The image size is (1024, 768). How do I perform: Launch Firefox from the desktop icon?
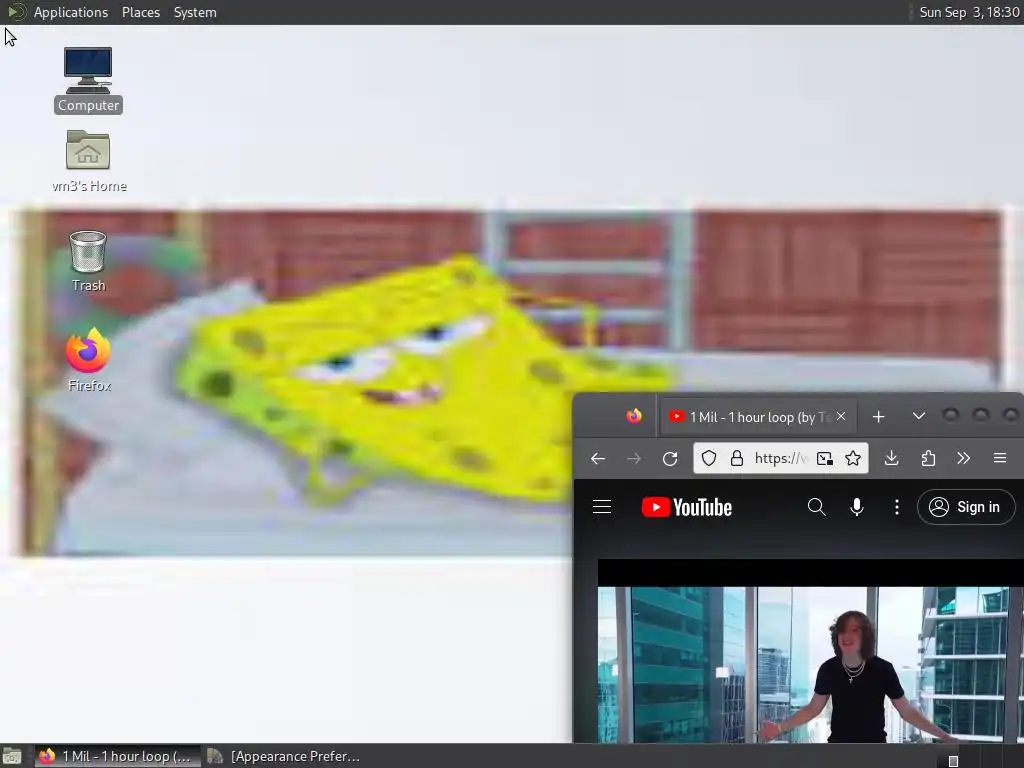(x=89, y=360)
